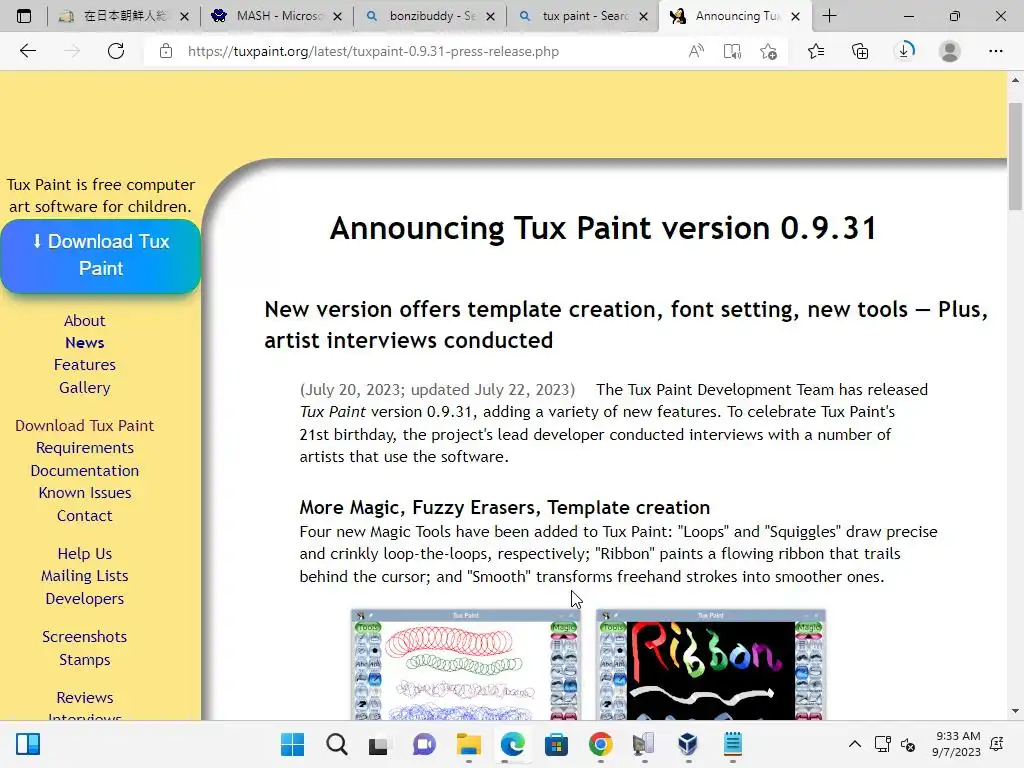The width and height of the screenshot is (1024, 768).
Task: Open Task View from taskbar
Action: (379, 744)
